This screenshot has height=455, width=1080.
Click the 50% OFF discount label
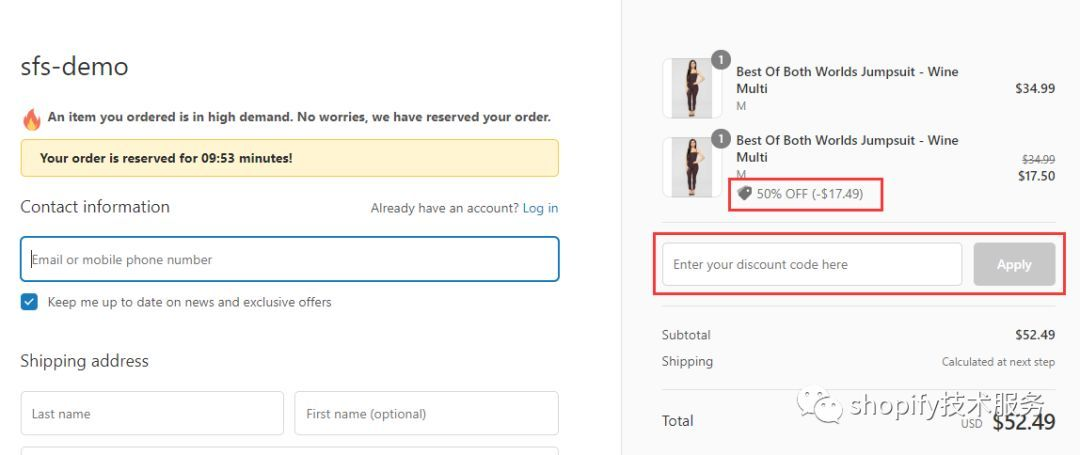click(x=809, y=194)
